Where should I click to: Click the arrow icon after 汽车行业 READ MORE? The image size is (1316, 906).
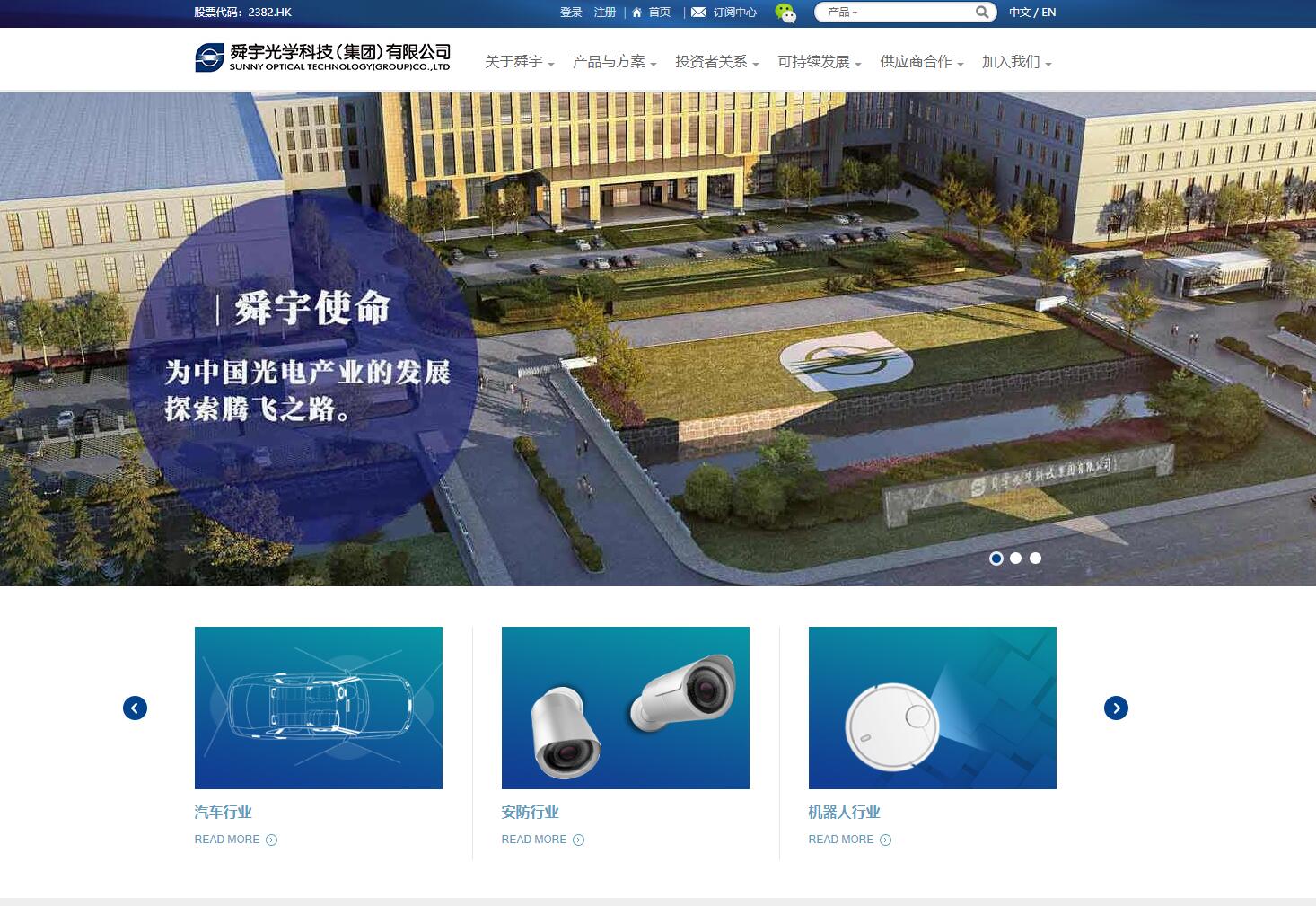click(x=271, y=840)
